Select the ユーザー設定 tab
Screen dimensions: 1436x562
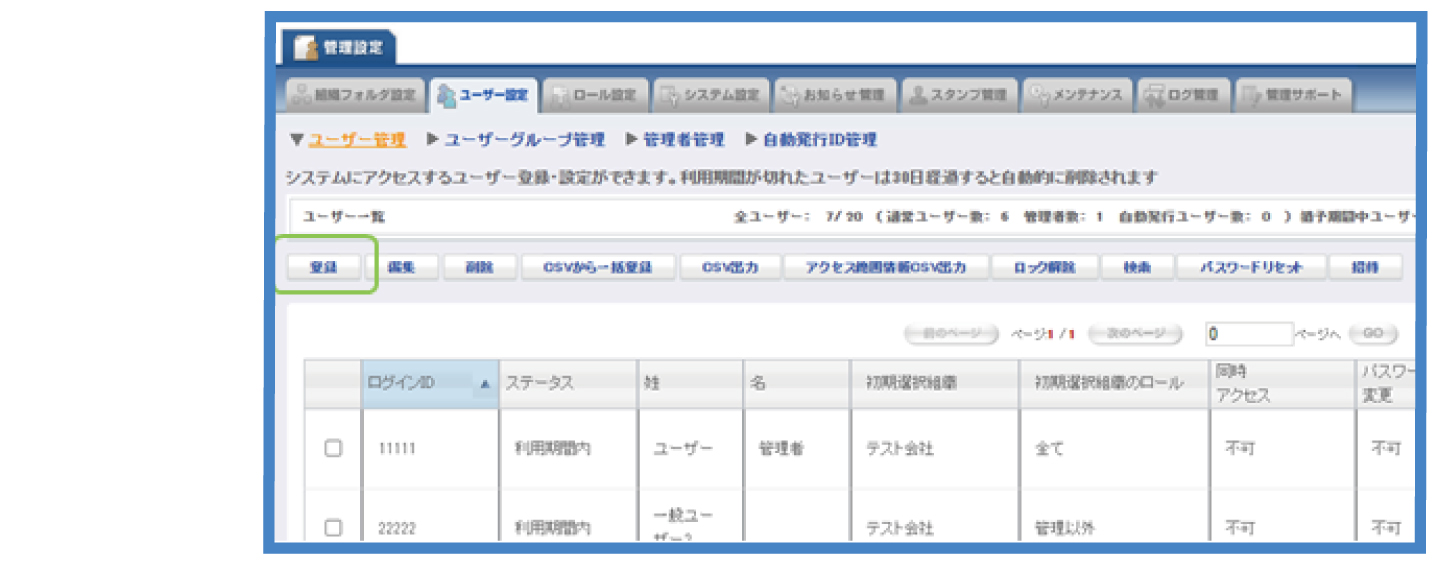[484, 95]
